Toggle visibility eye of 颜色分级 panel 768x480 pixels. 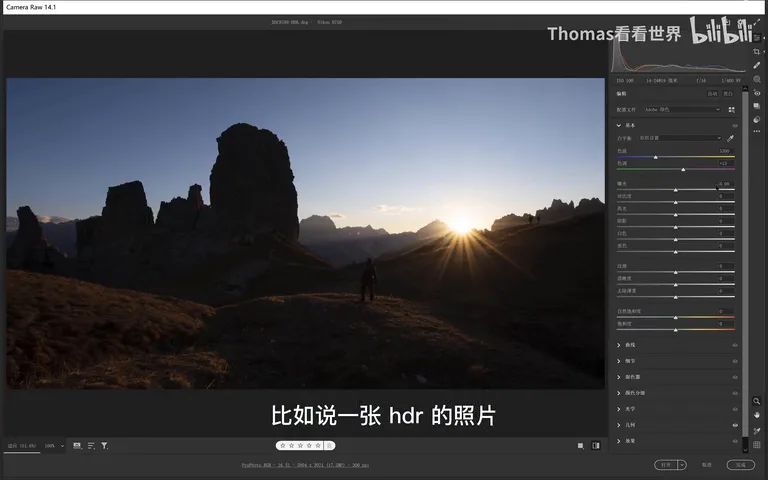click(735, 393)
